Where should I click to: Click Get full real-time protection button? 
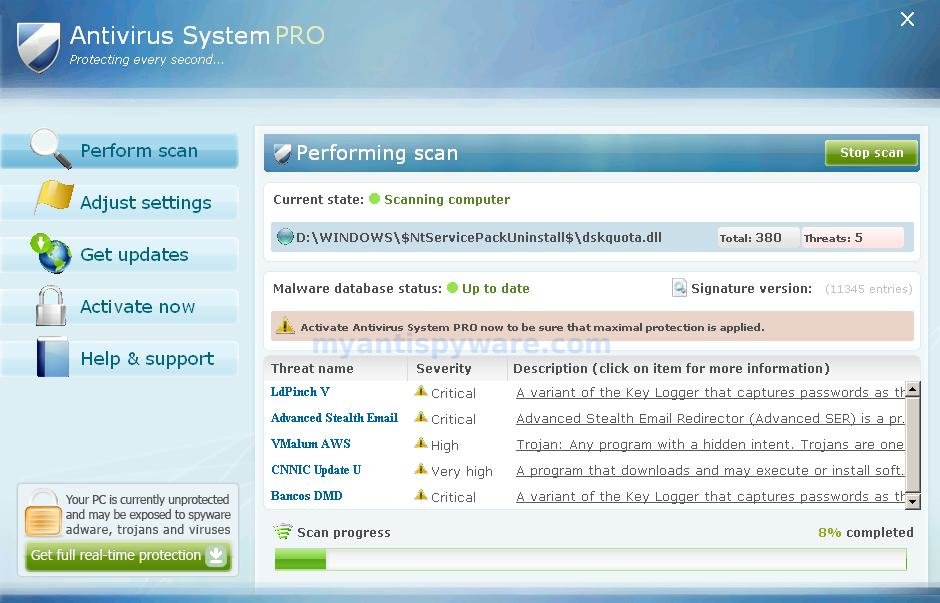tap(128, 556)
